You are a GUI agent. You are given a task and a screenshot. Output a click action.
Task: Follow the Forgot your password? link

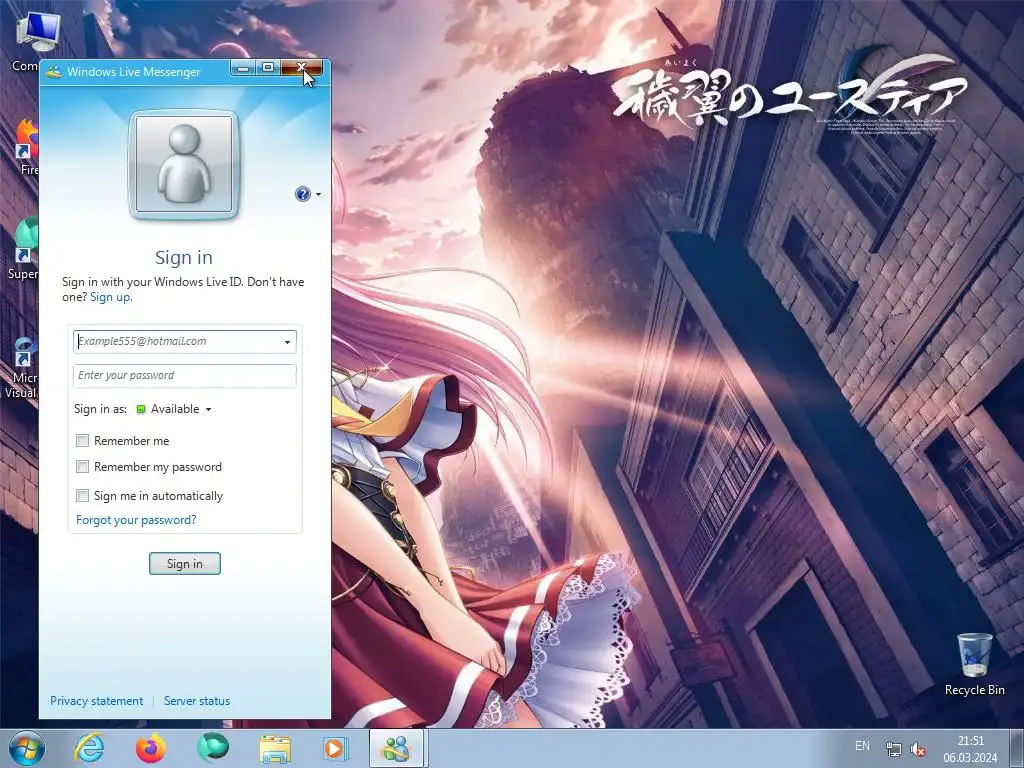[136, 520]
